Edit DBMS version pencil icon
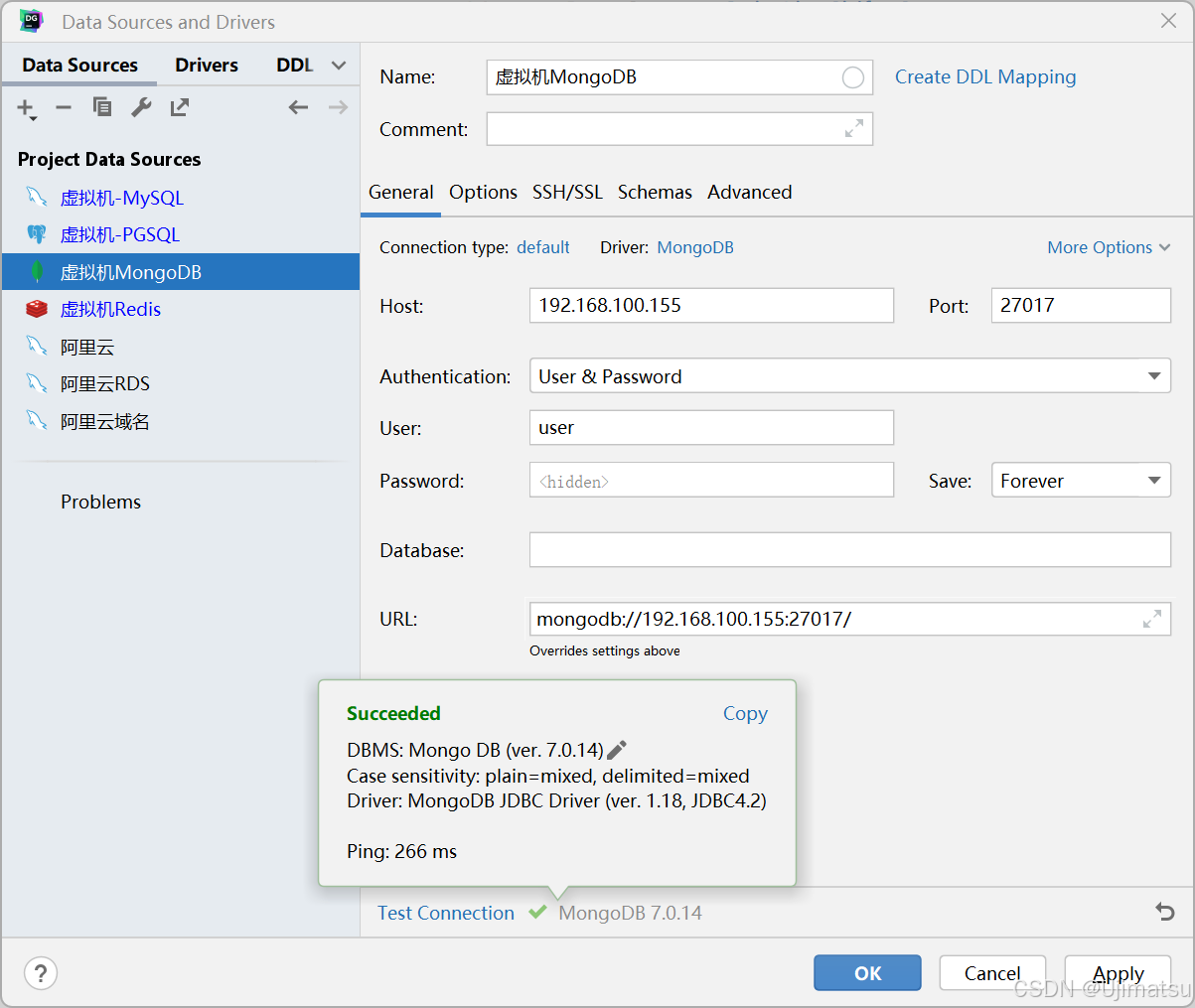 (x=616, y=750)
